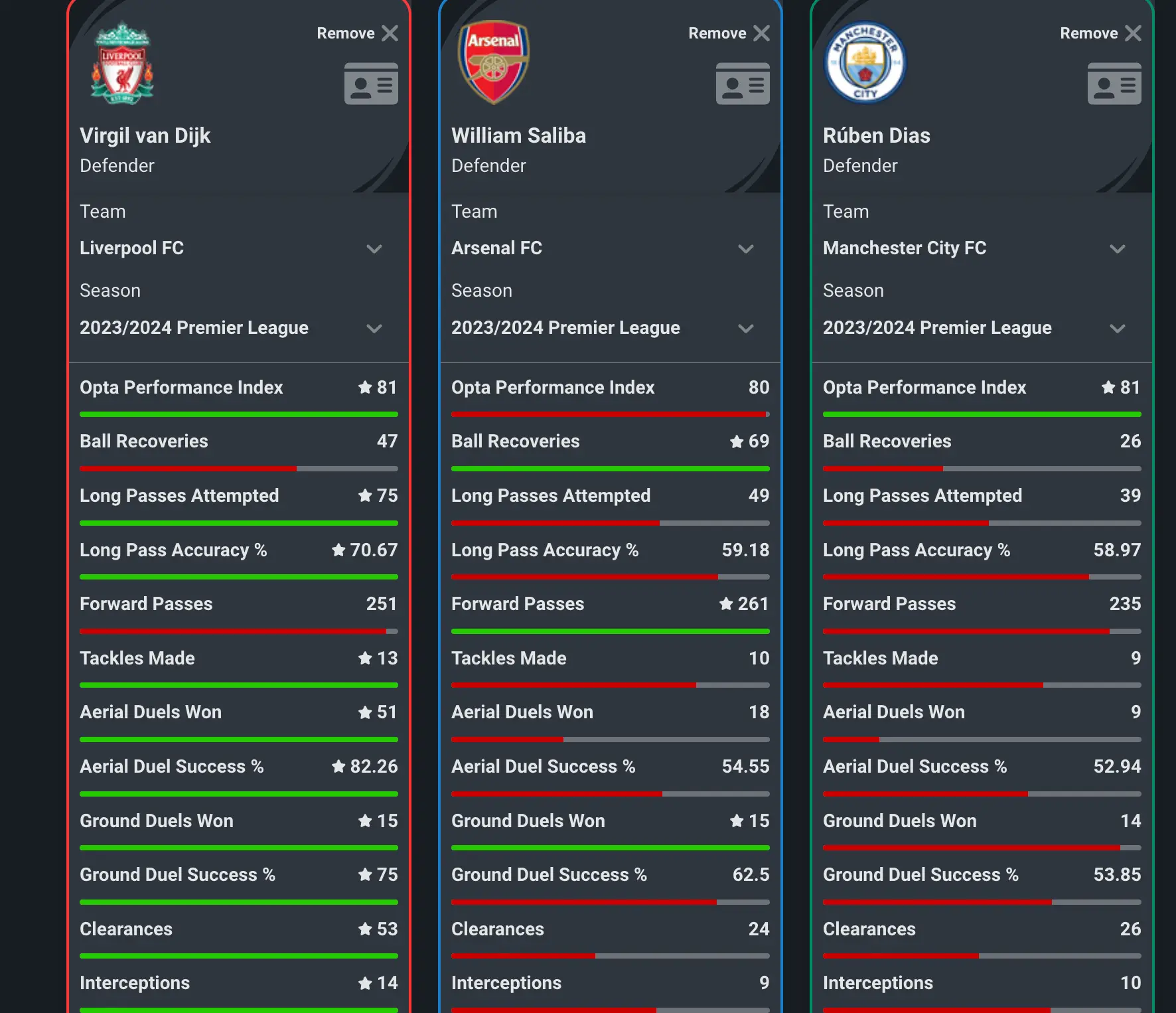Click the Arsenal FC team name text

pos(496,248)
